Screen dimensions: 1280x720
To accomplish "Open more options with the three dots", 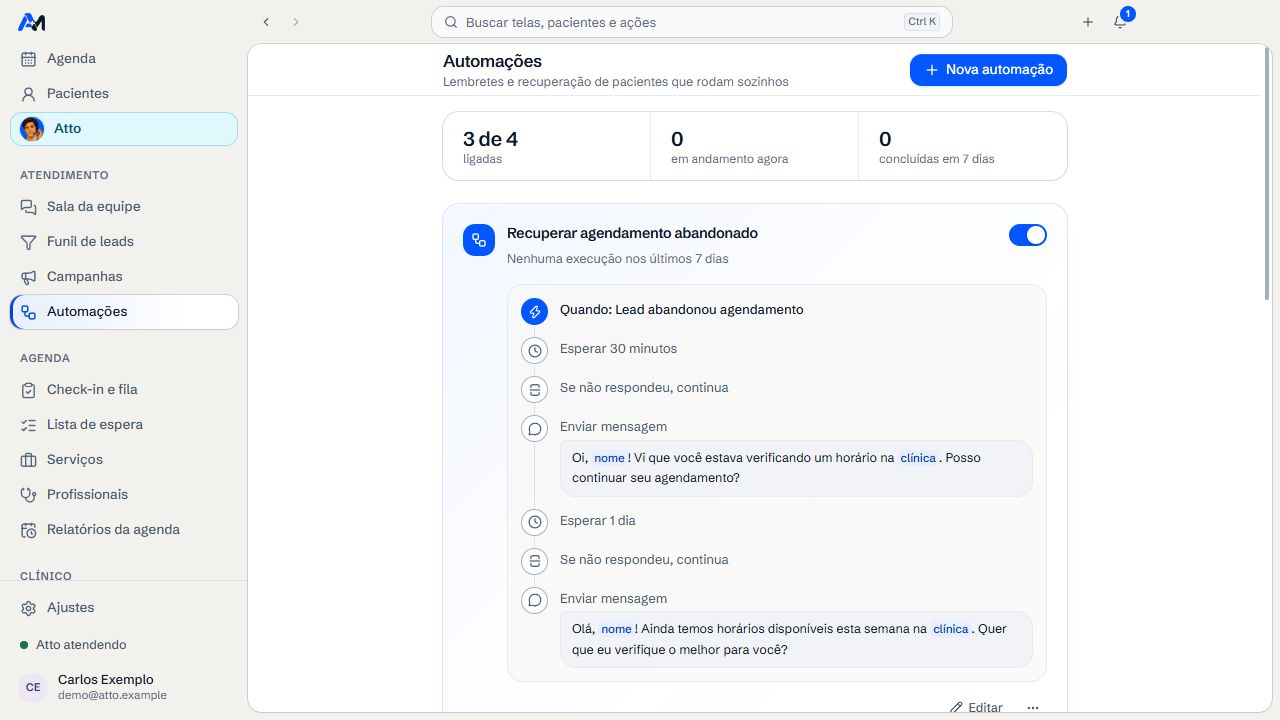I will tap(1033, 707).
